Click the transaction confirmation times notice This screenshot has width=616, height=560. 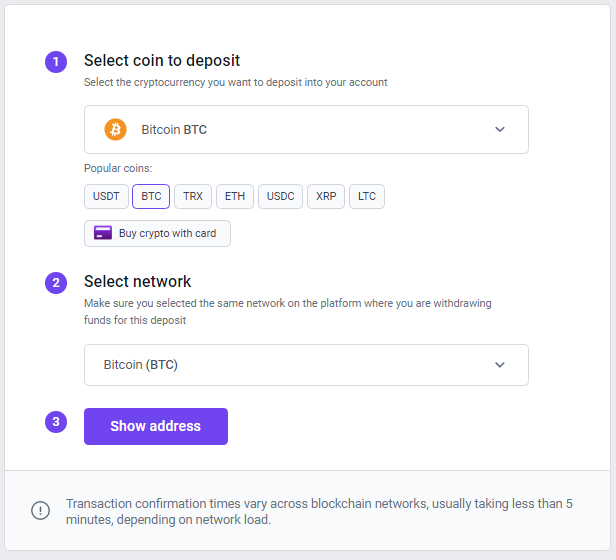pos(319,511)
